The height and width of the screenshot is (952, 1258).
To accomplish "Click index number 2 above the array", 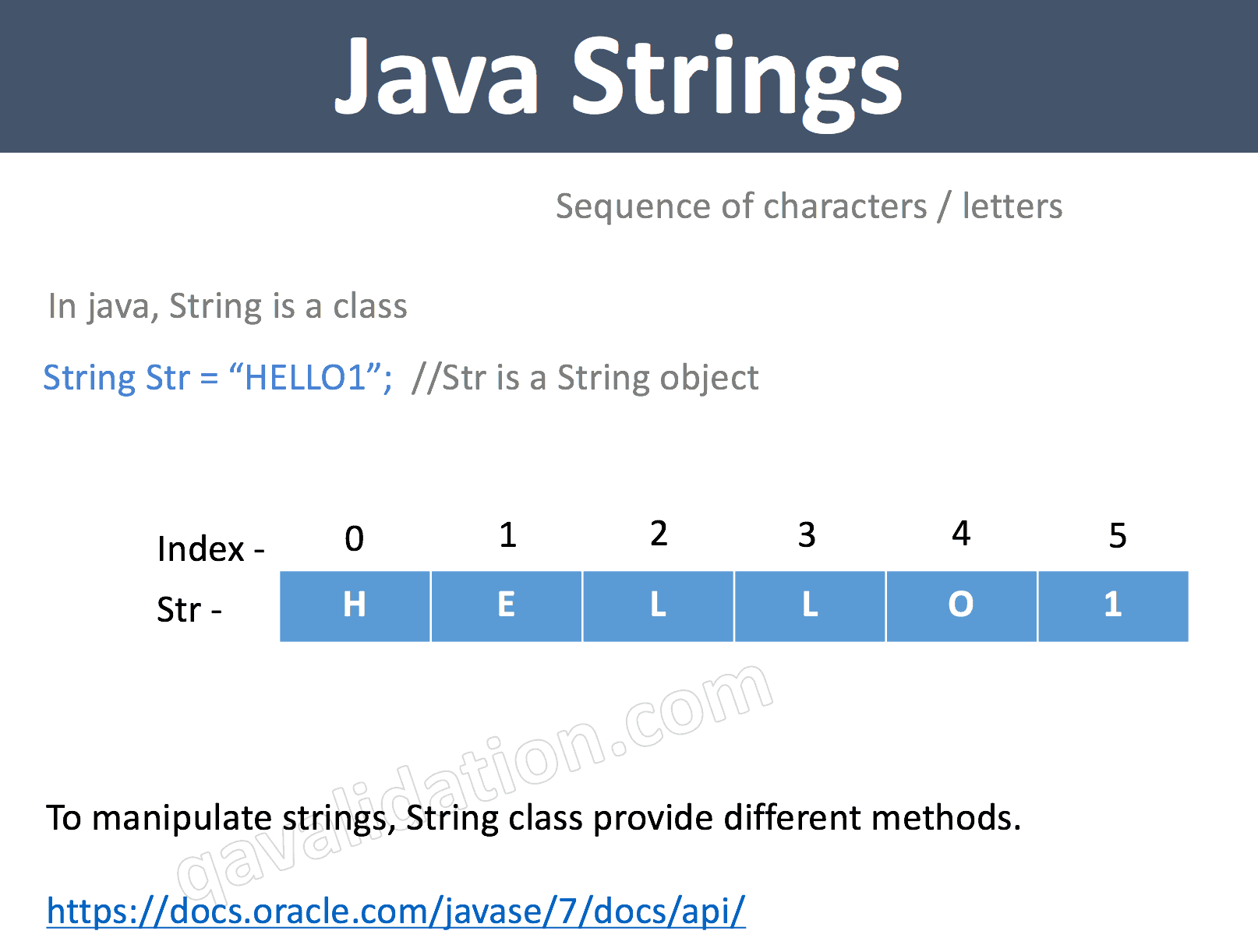I will [x=659, y=534].
